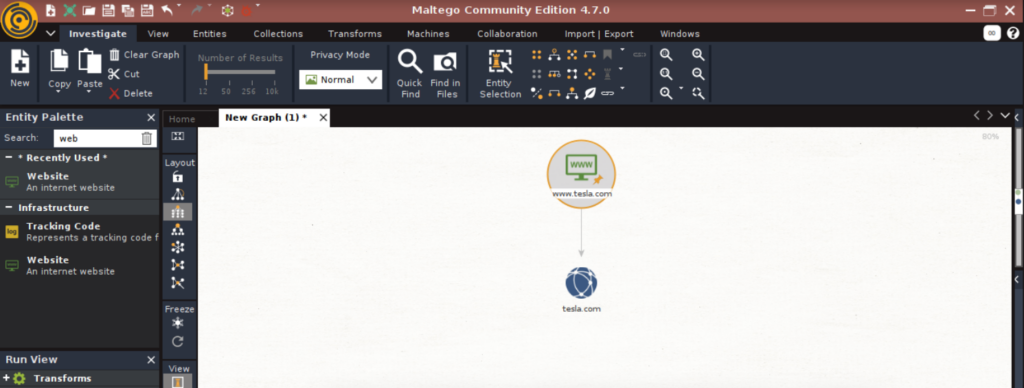Click the Select Parents hierarchy icon
Image resolution: width=1024 pixels, height=388 pixels.
point(554,55)
